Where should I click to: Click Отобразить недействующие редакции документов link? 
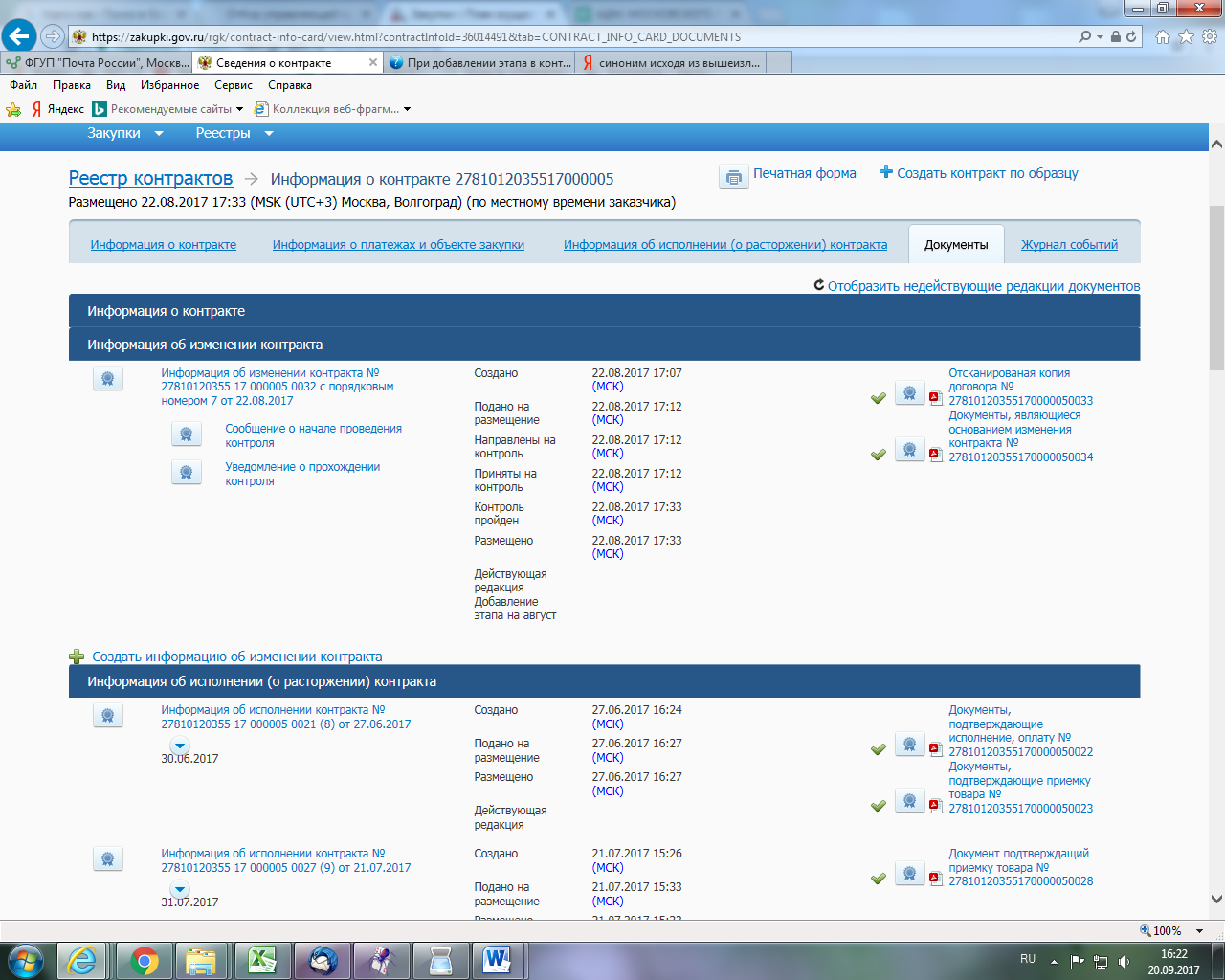click(x=984, y=286)
